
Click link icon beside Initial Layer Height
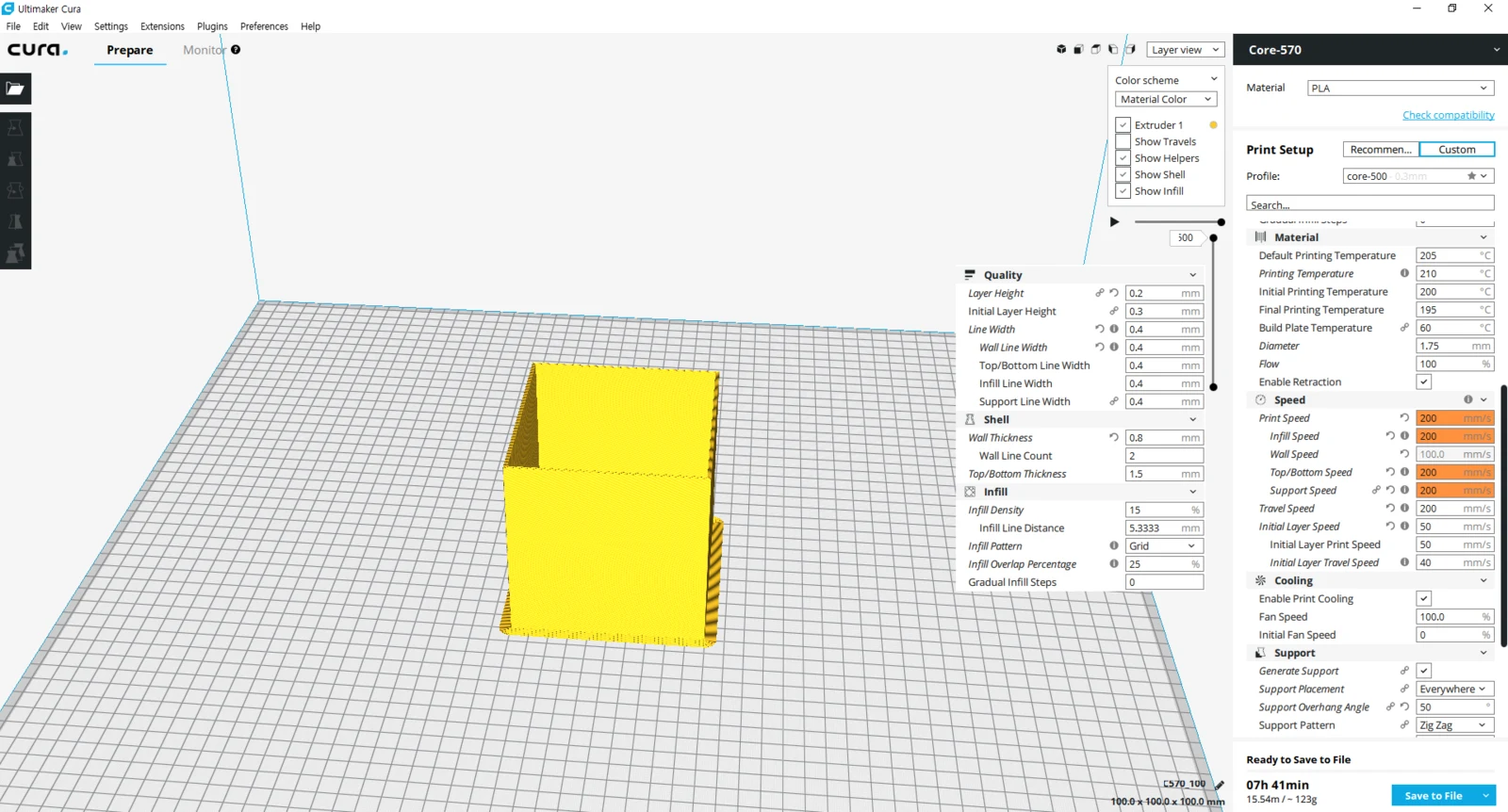coord(1114,311)
